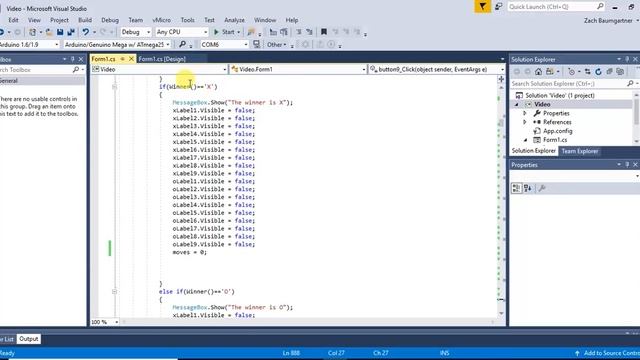Click the Zach Baumgartner account name
The height and width of the screenshot is (360, 640).
point(608,20)
